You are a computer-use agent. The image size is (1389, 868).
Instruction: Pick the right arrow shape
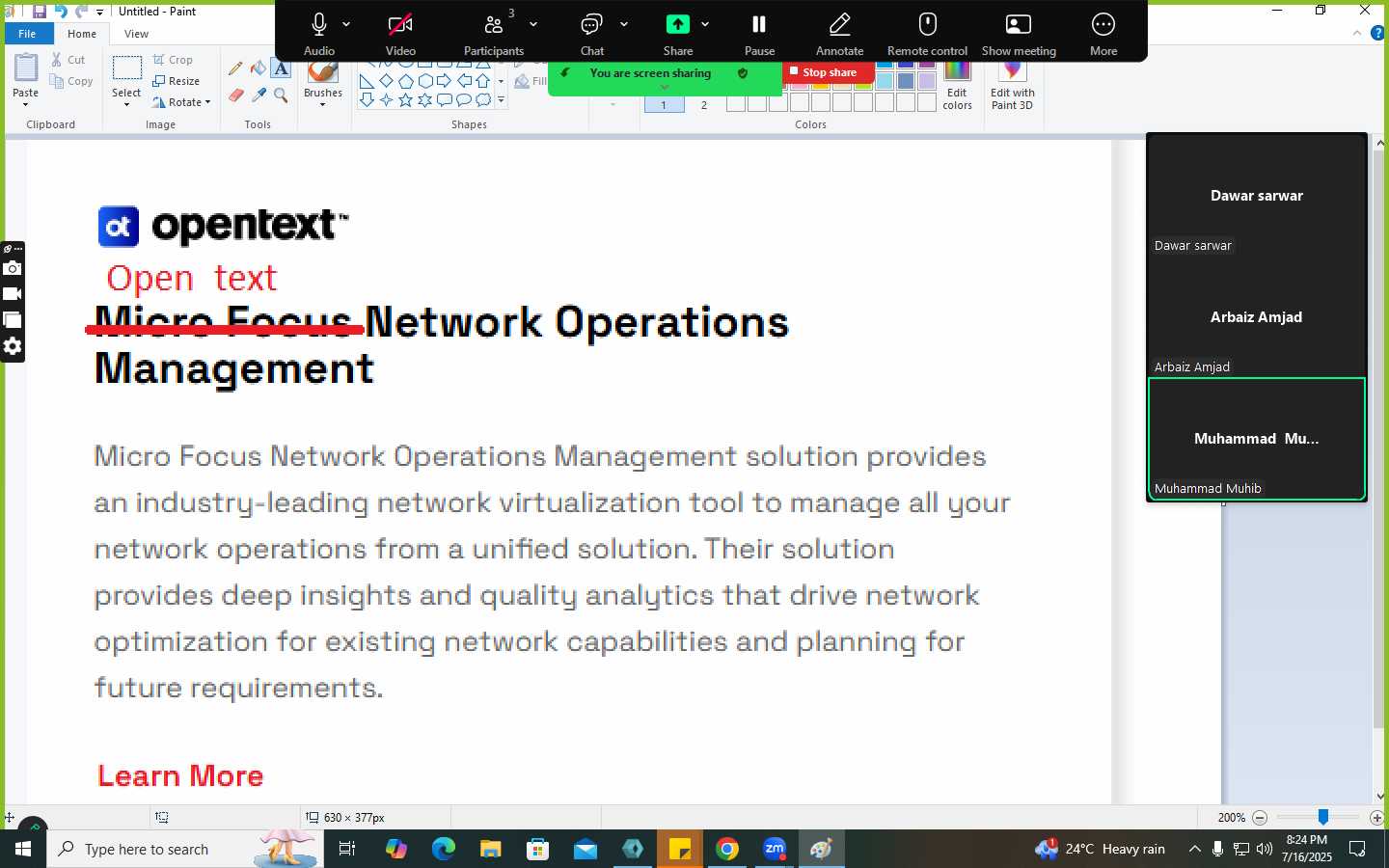tap(444, 81)
